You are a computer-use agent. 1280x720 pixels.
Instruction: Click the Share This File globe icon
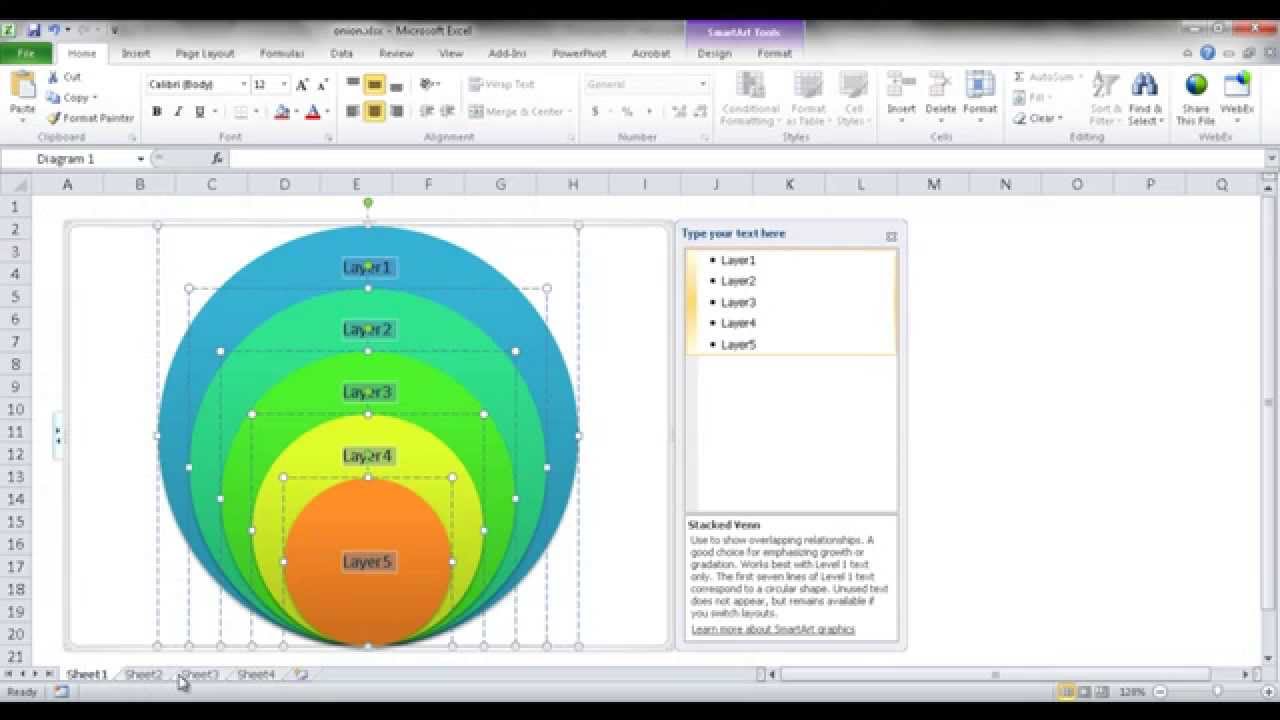pos(1196,86)
